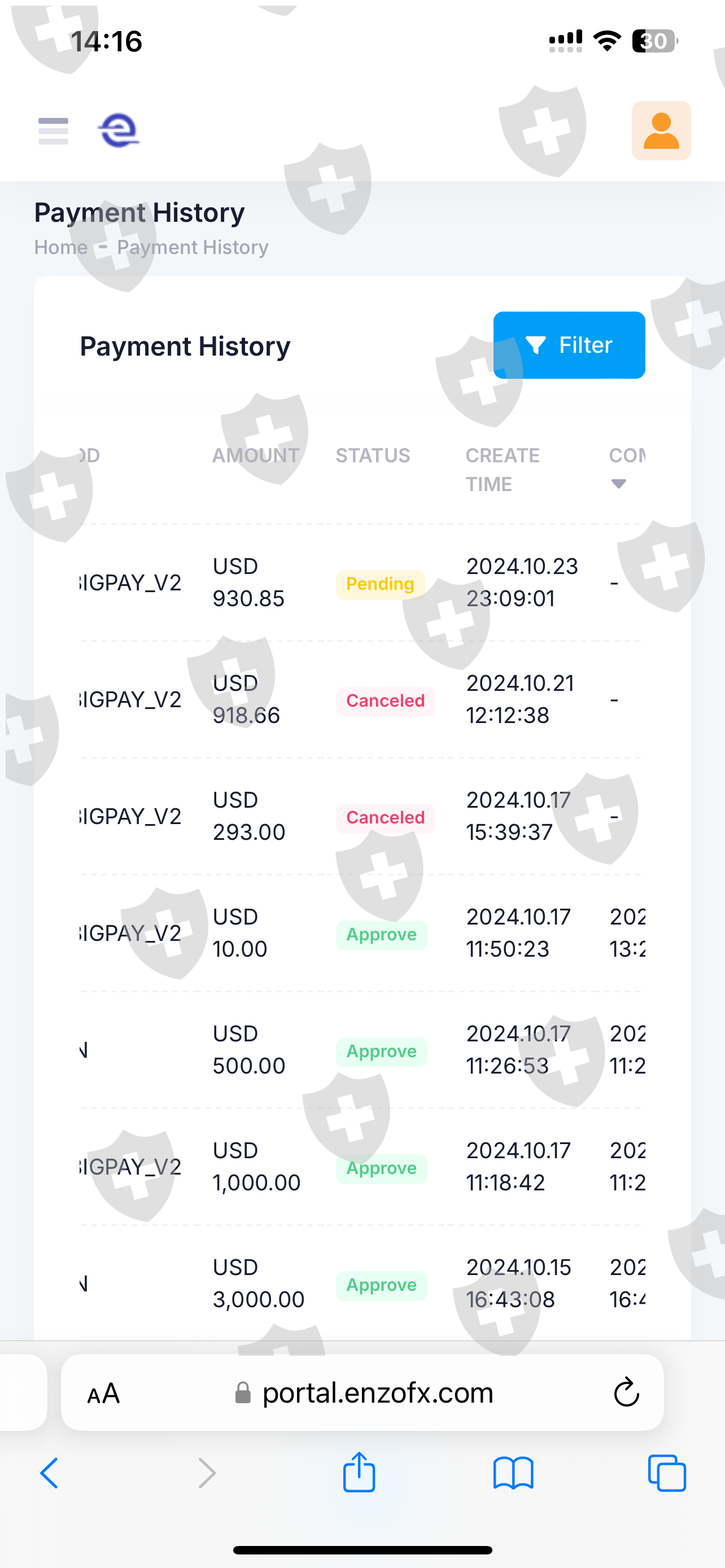Viewport: 725px width, 1568px height.
Task: Click the Payment History breadcrumb item
Action: 193,247
